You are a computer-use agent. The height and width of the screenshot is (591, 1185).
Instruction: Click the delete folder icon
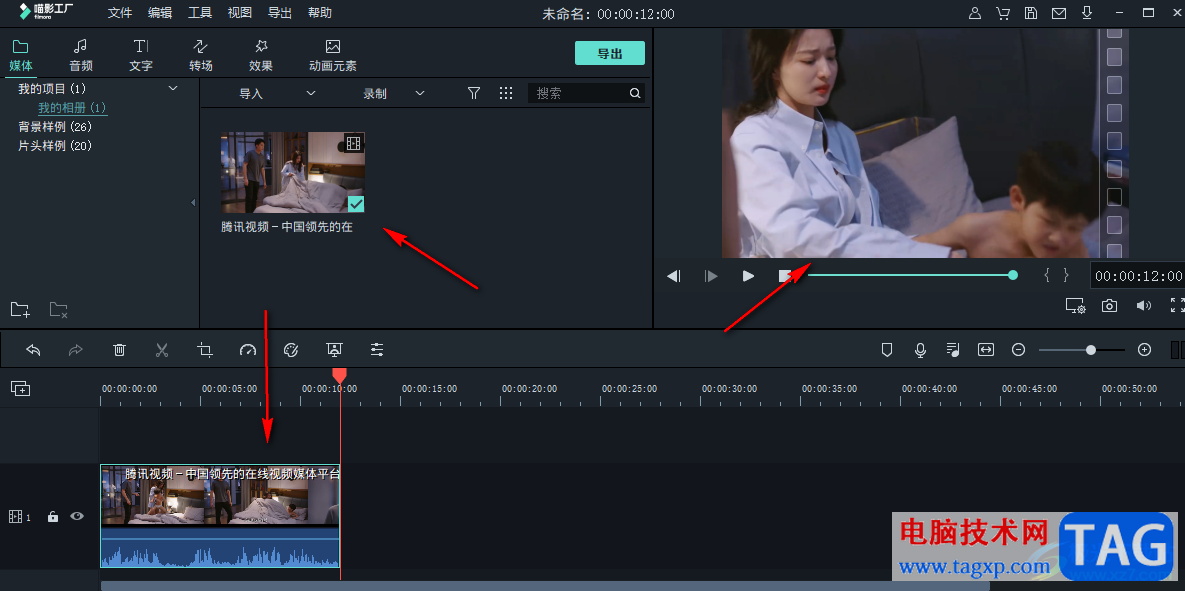coord(59,309)
